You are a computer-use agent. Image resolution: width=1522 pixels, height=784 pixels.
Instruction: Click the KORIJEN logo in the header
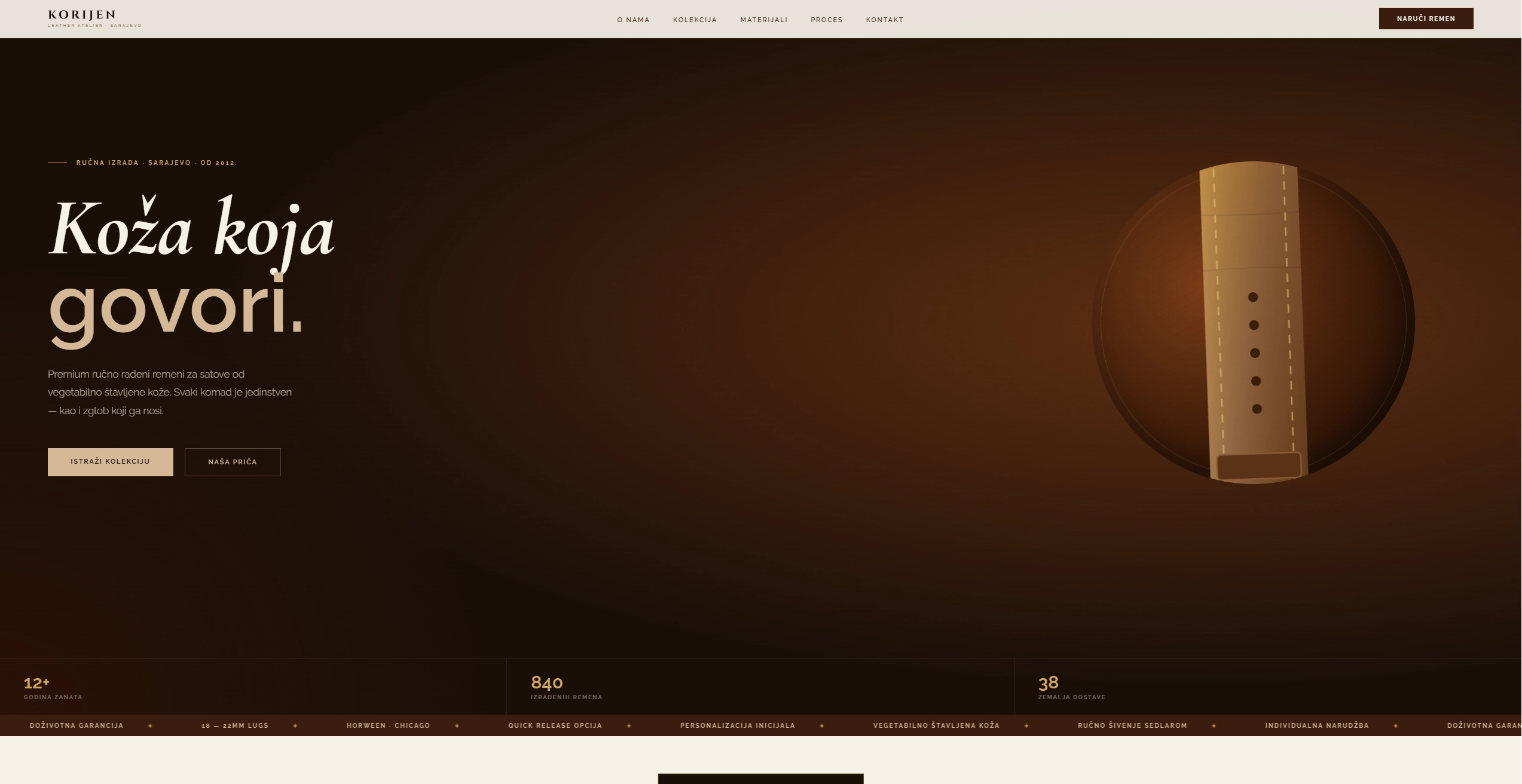coord(82,15)
